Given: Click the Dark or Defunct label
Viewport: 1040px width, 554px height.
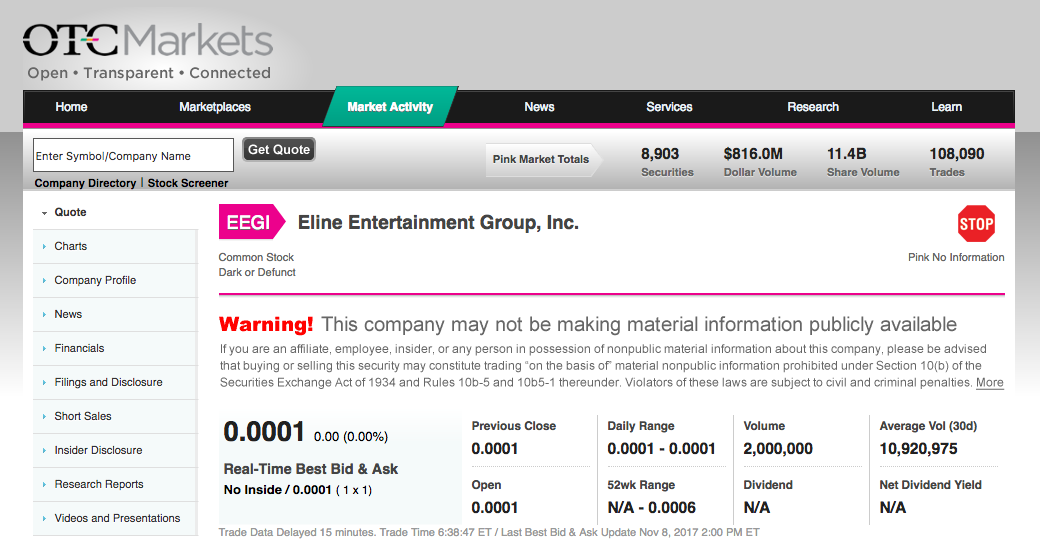Looking at the screenshot, I should click(x=257, y=273).
